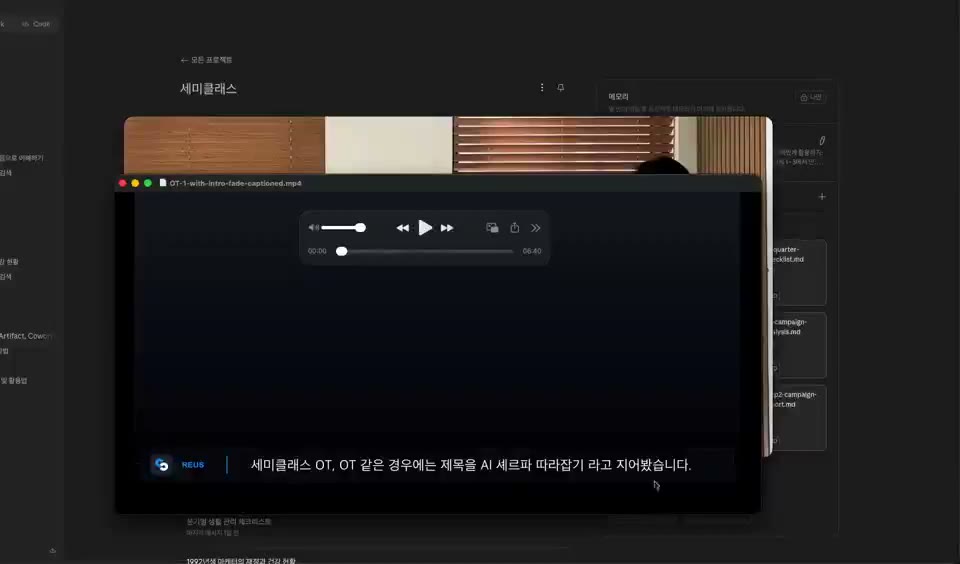Enable picture-in-picture mode in the player
960x564 pixels.
click(x=492, y=228)
